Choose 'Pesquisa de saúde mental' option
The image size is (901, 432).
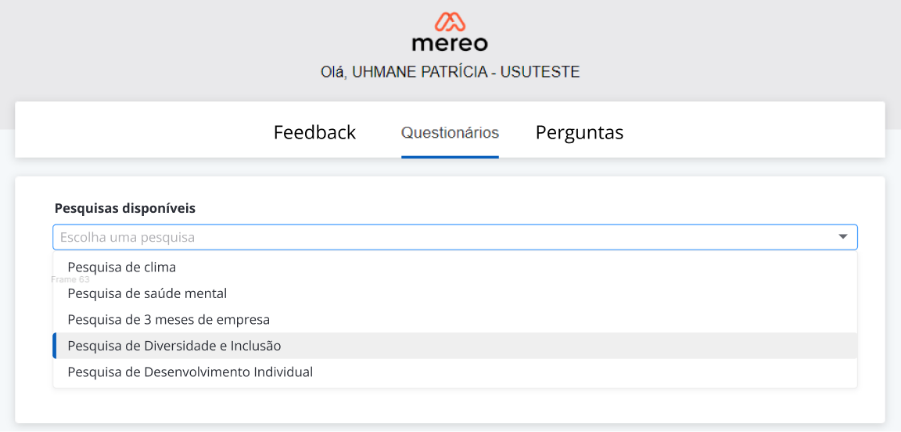147,293
